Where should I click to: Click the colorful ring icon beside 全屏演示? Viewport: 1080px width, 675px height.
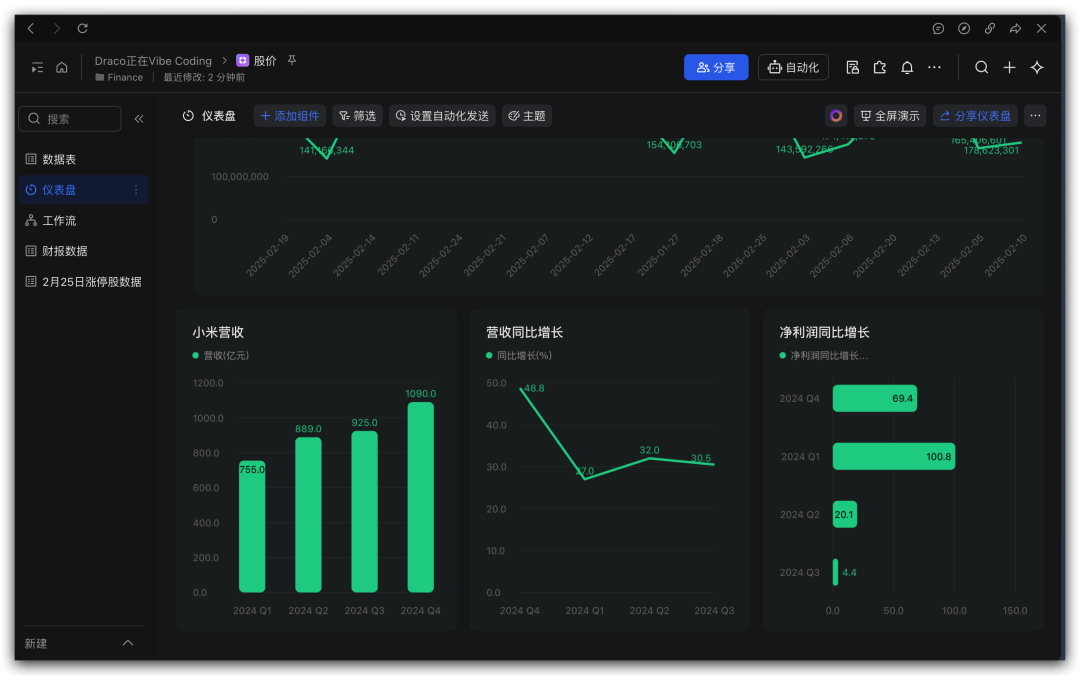tap(836, 116)
